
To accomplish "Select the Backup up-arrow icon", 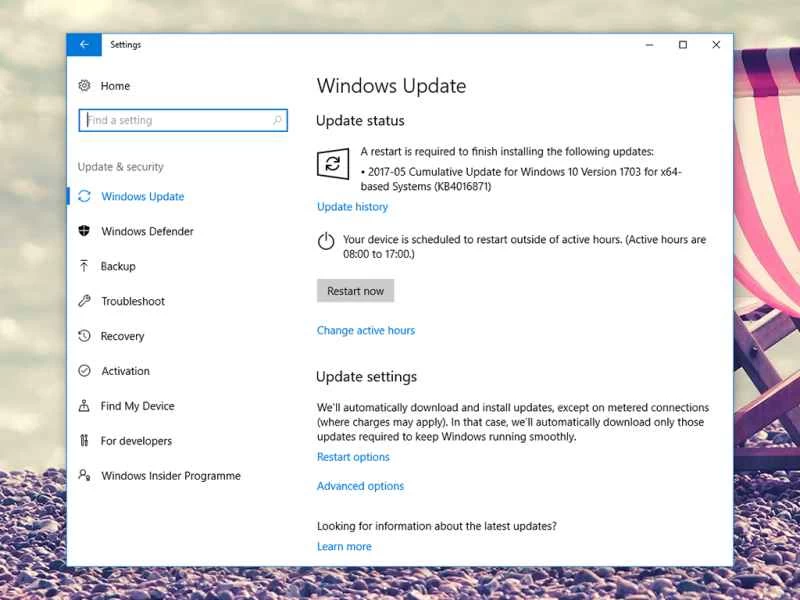I will [x=86, y=266].
